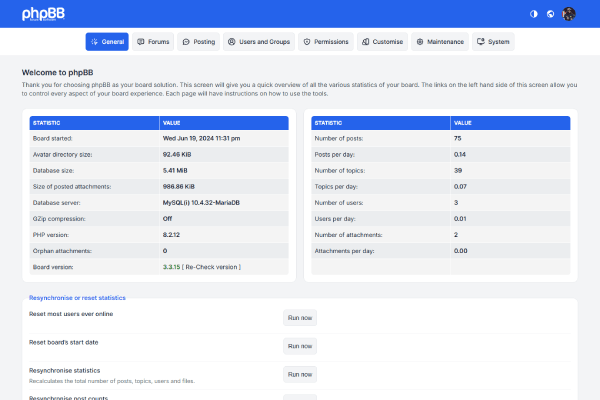Image resolution: width=600 pixels, height=400 pixels.
Task: Click the number of topics value '39'
Action: coord(458,170)
